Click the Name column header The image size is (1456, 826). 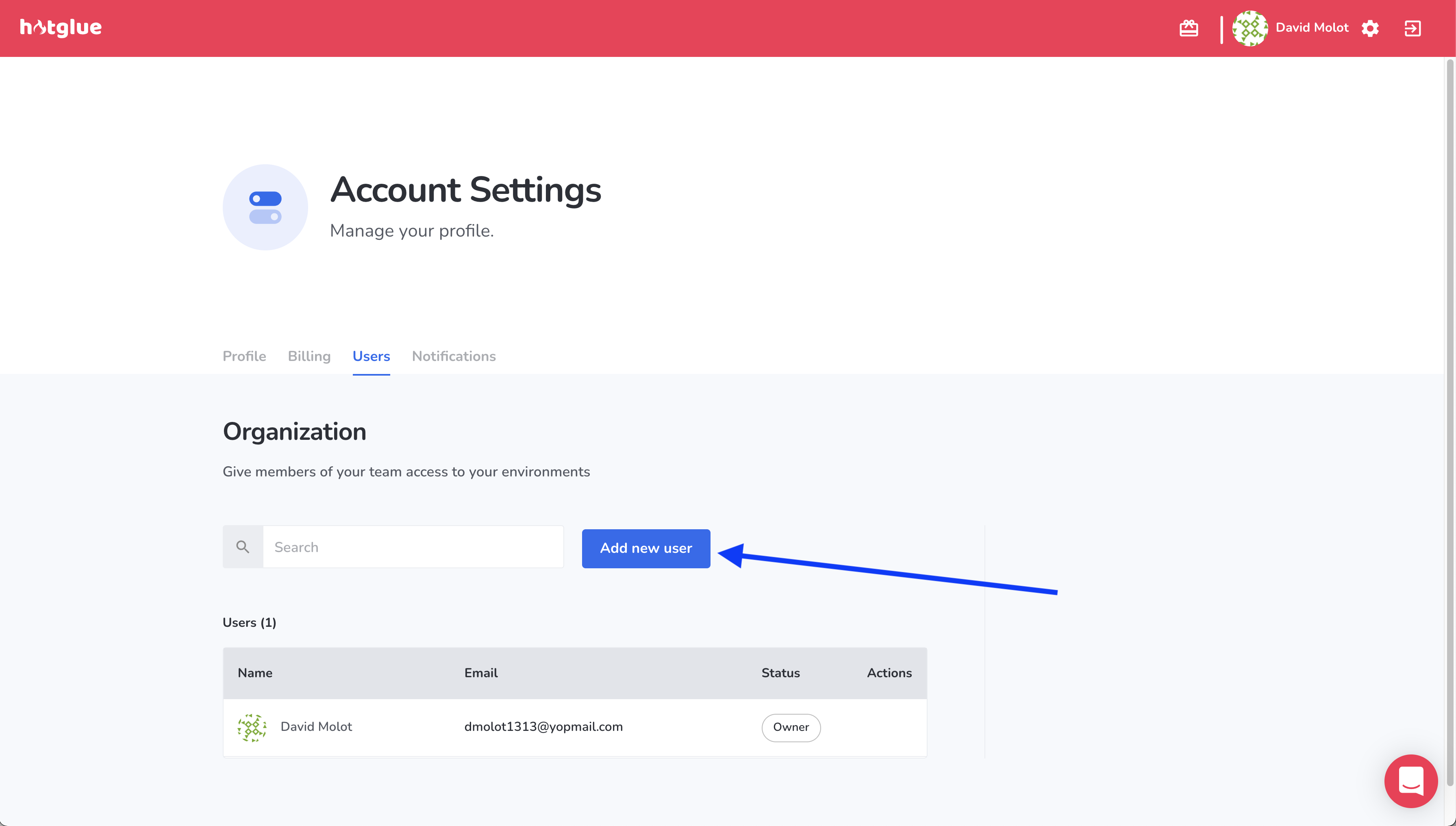(255, 673)
